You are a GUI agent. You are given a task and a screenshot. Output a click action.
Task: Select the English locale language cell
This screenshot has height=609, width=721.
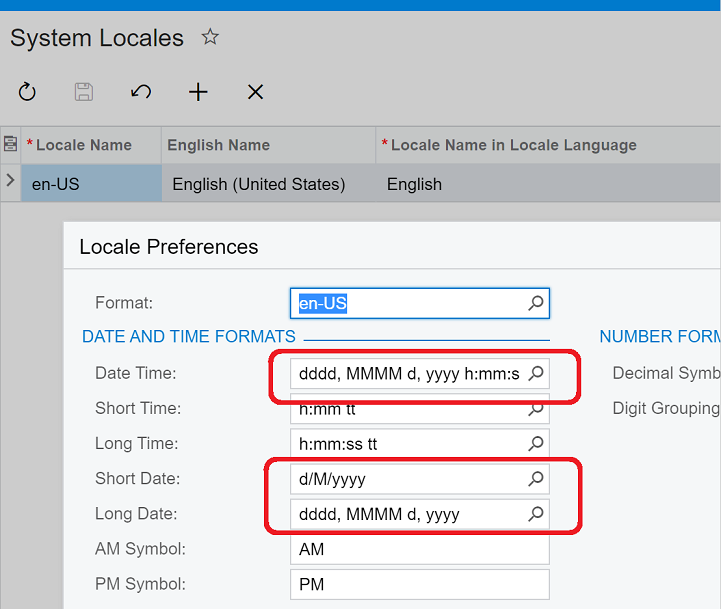coord(548,184)
